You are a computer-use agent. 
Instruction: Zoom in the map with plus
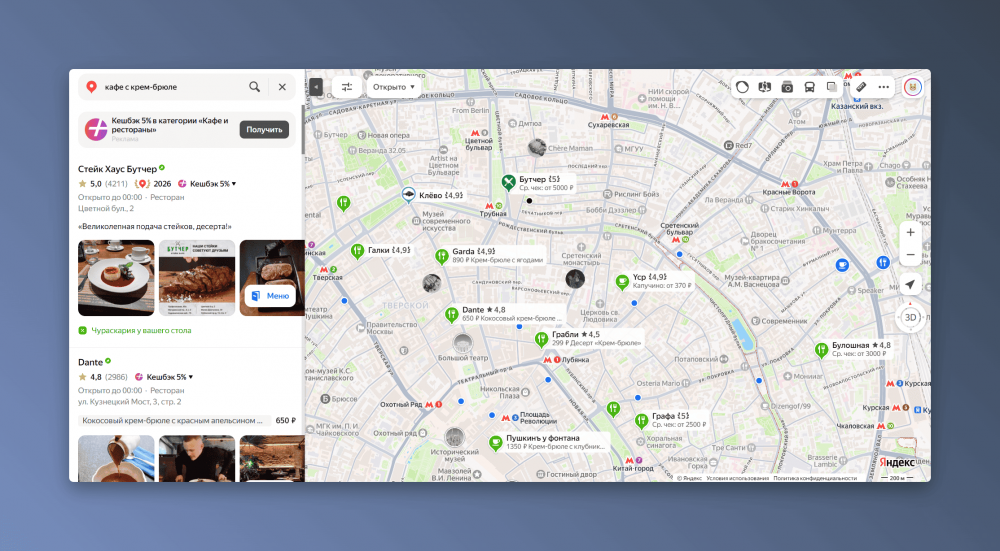(911, 232)
